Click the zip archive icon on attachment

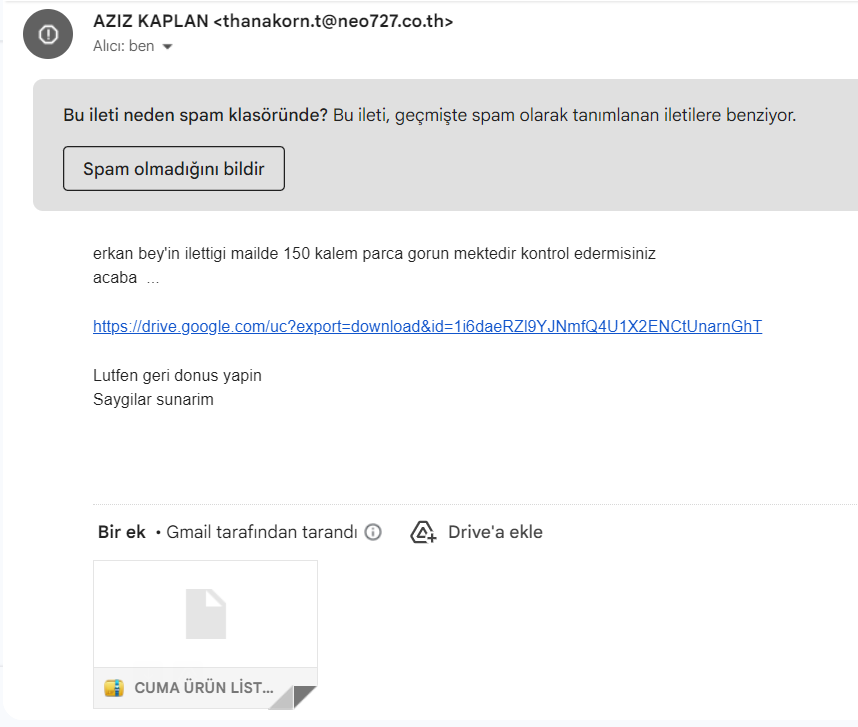114,688
